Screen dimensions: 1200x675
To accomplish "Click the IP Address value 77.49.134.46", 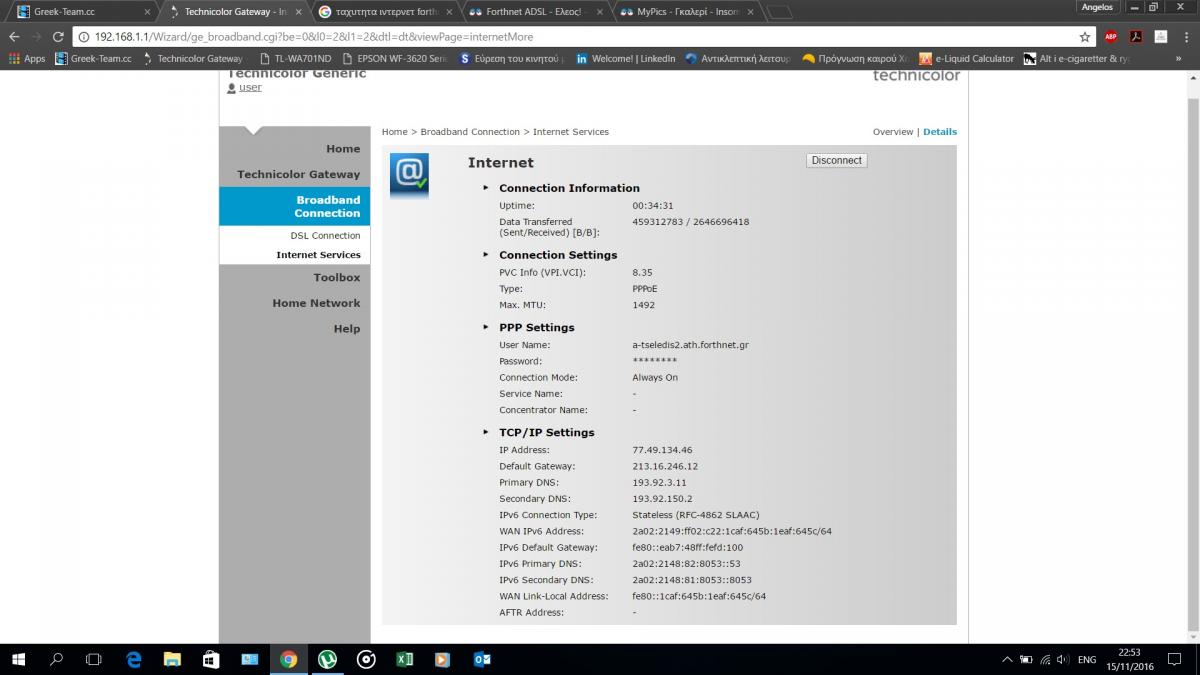I will (x=662, y=450).
